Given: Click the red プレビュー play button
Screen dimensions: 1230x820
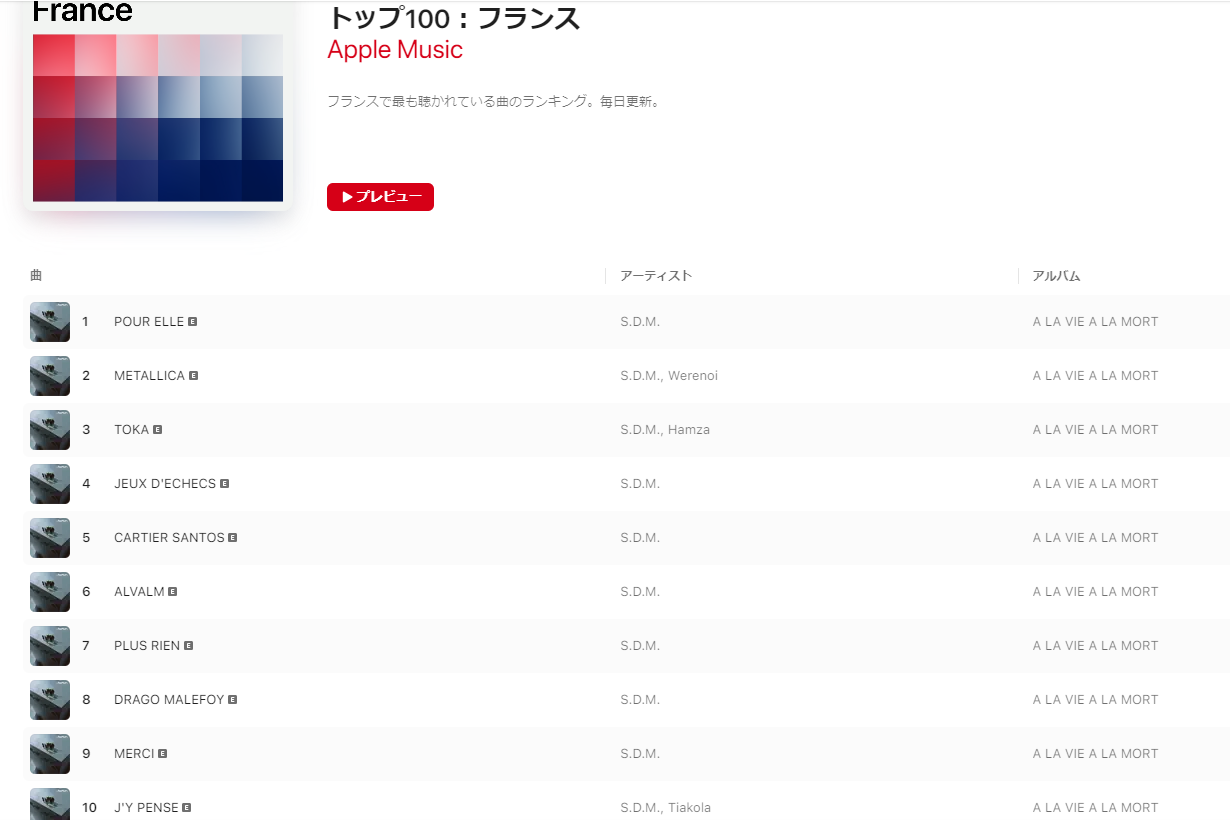Looking at the screenshot, I should tap(380, 197).
